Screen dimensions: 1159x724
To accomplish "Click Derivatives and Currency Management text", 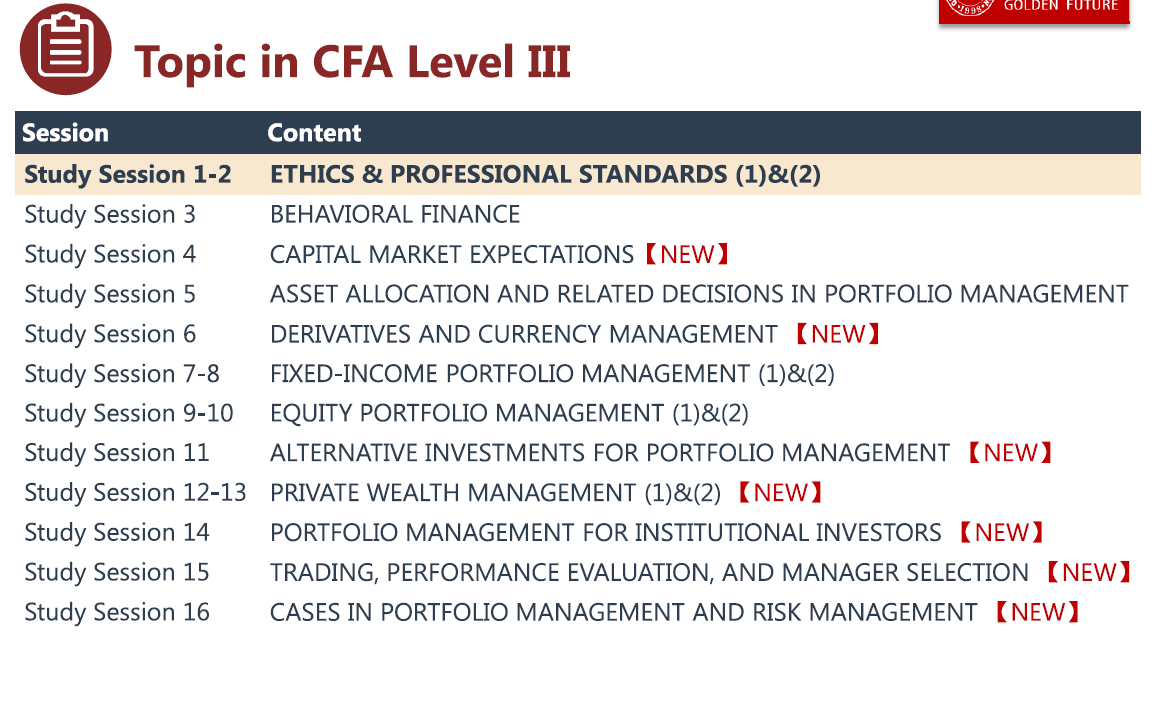I will (523, 334).
